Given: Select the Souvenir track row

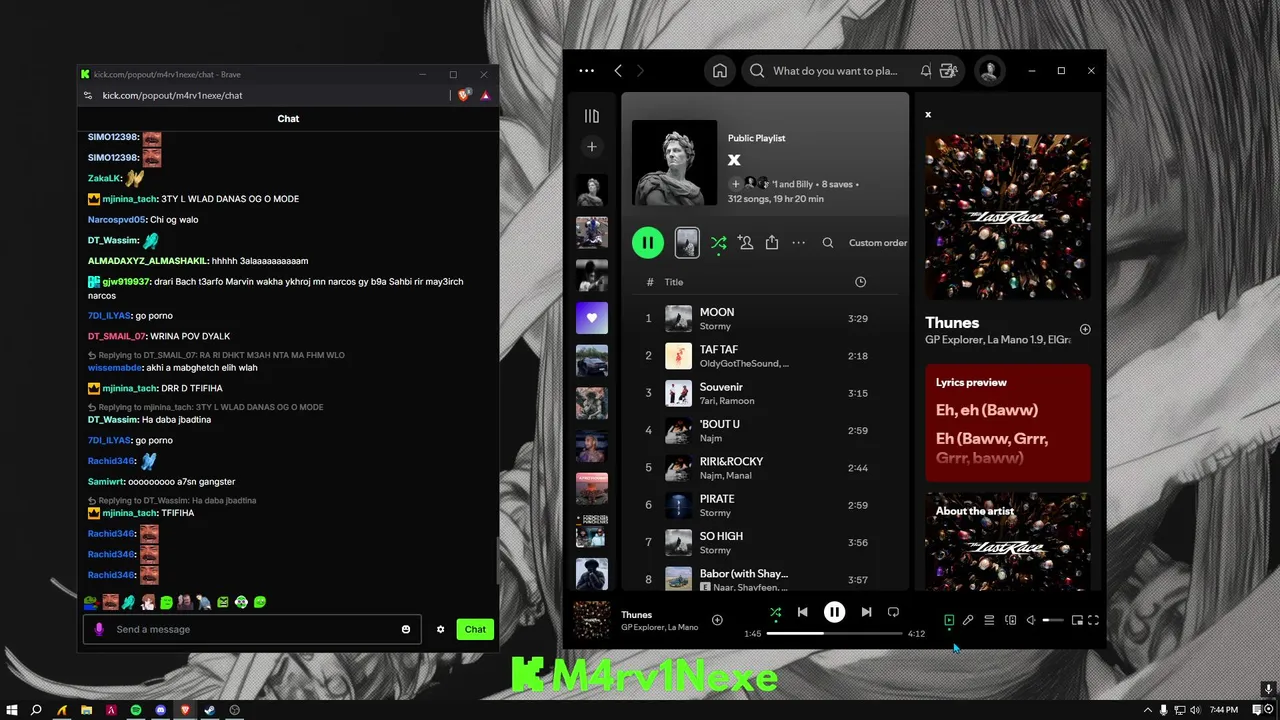Looking at the screenshot, I should click(x=765, y=393).
